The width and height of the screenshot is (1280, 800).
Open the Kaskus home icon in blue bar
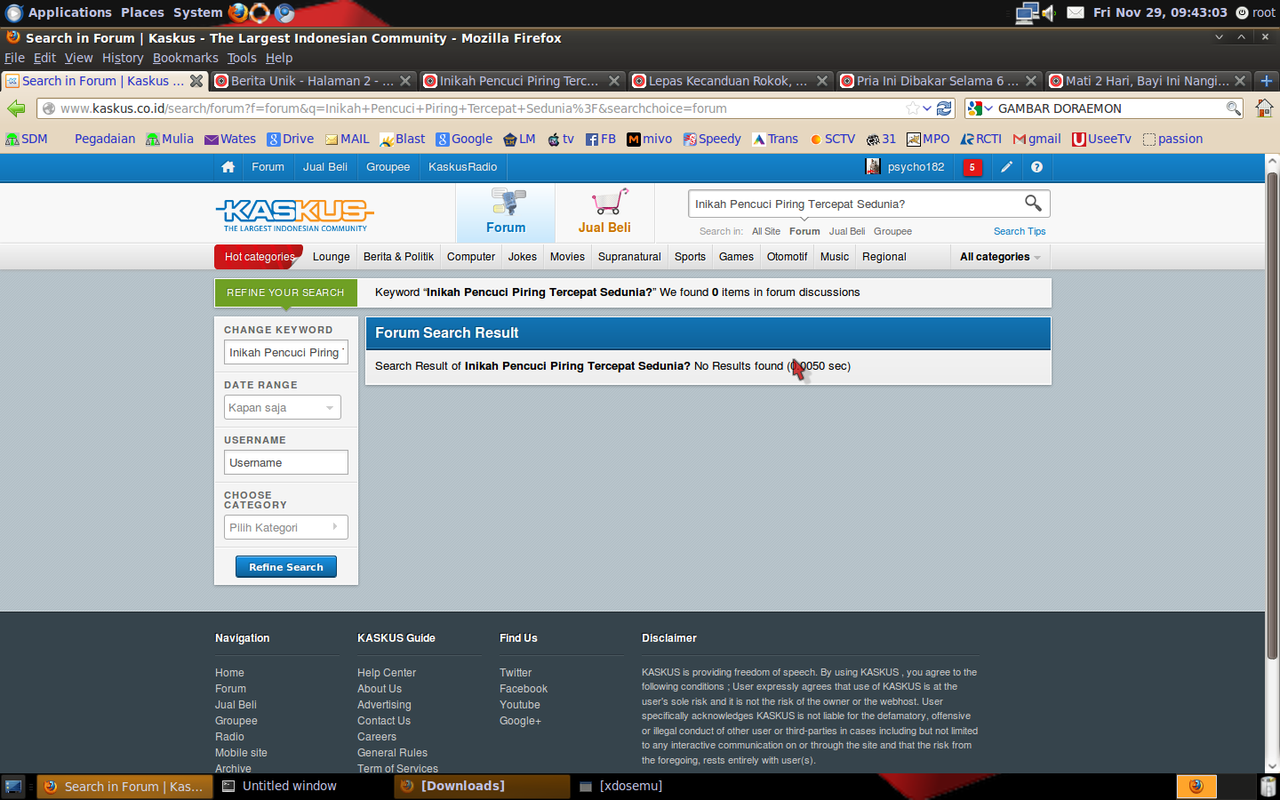click(228, 167)
